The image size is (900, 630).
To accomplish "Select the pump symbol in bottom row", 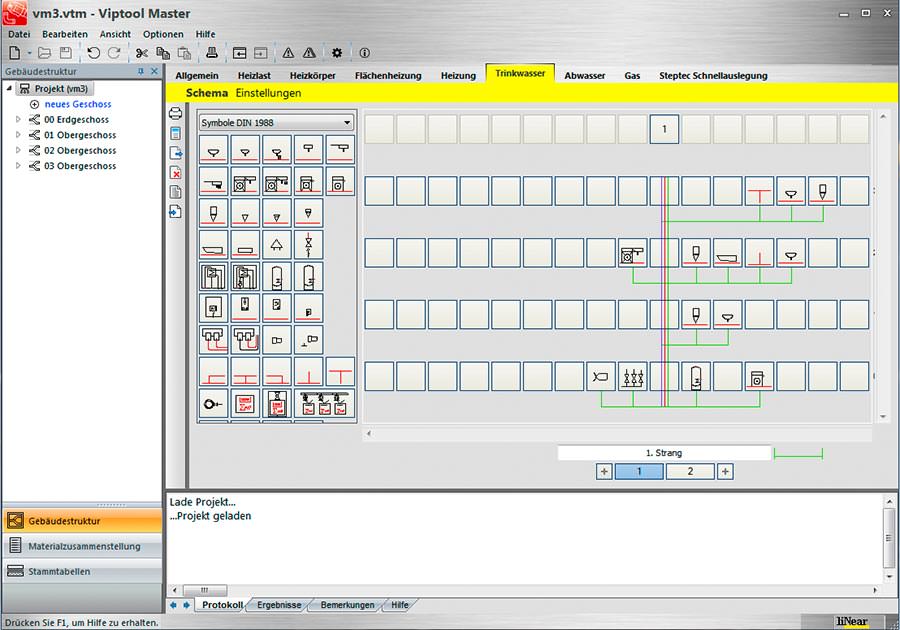I will tap(214, 403).
